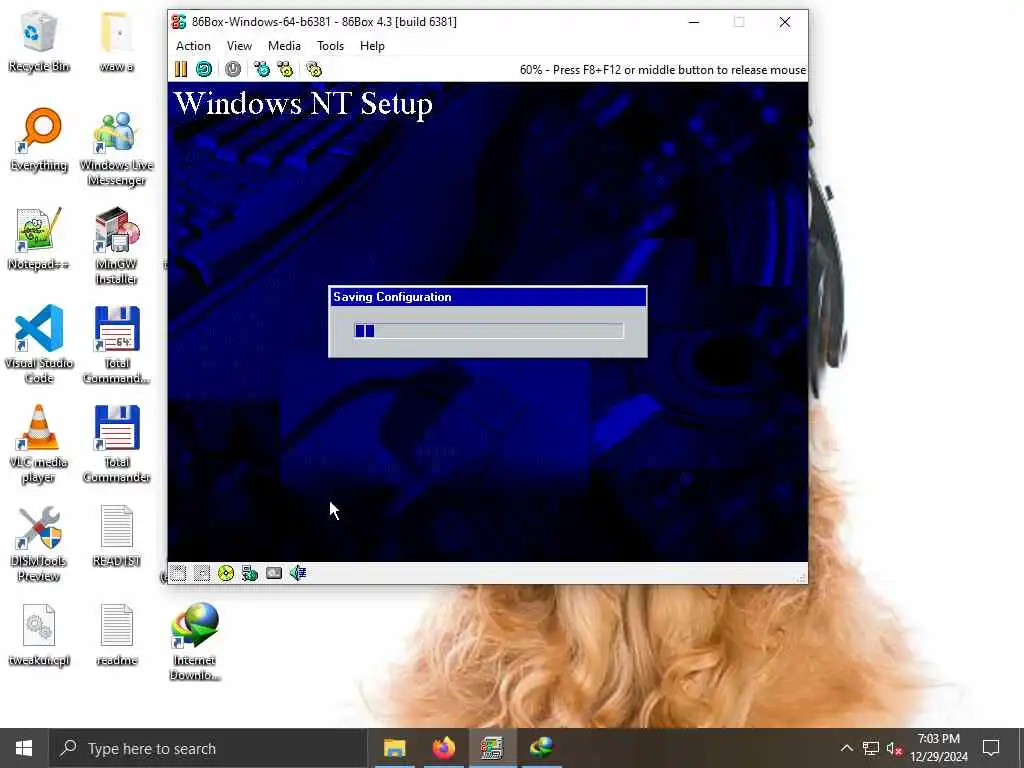Select DISM Tools Preview shortcut

click(x=39, y=543)
